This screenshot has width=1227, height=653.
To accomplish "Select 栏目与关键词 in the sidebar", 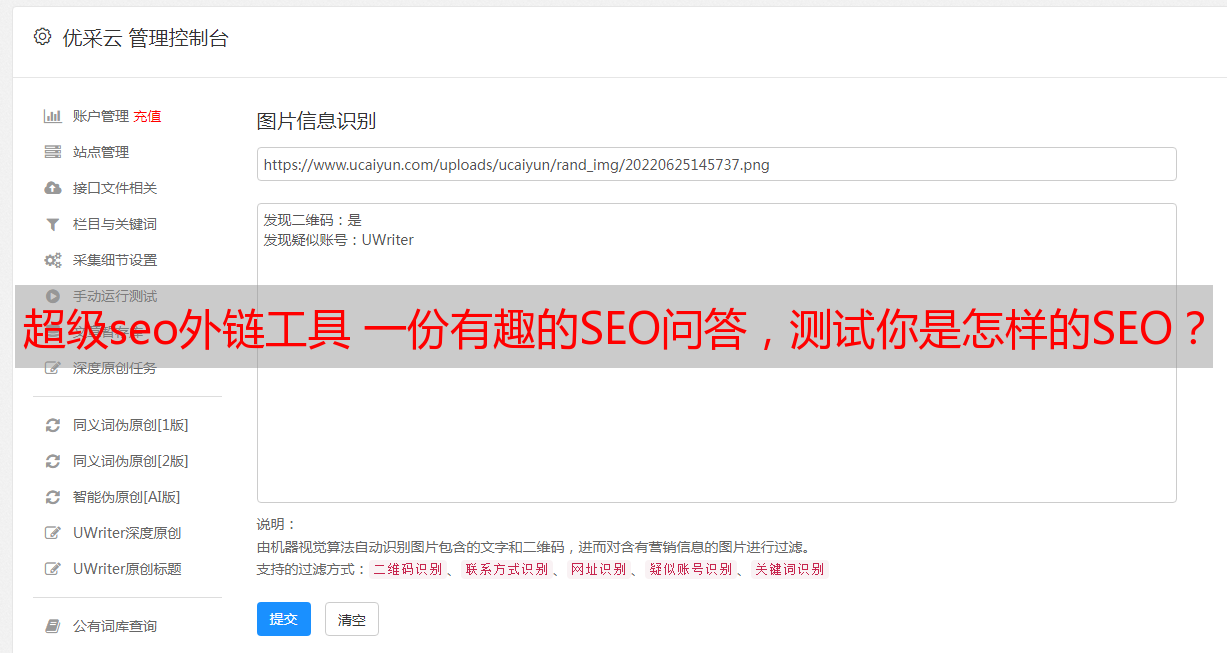I will coord(115,224).
